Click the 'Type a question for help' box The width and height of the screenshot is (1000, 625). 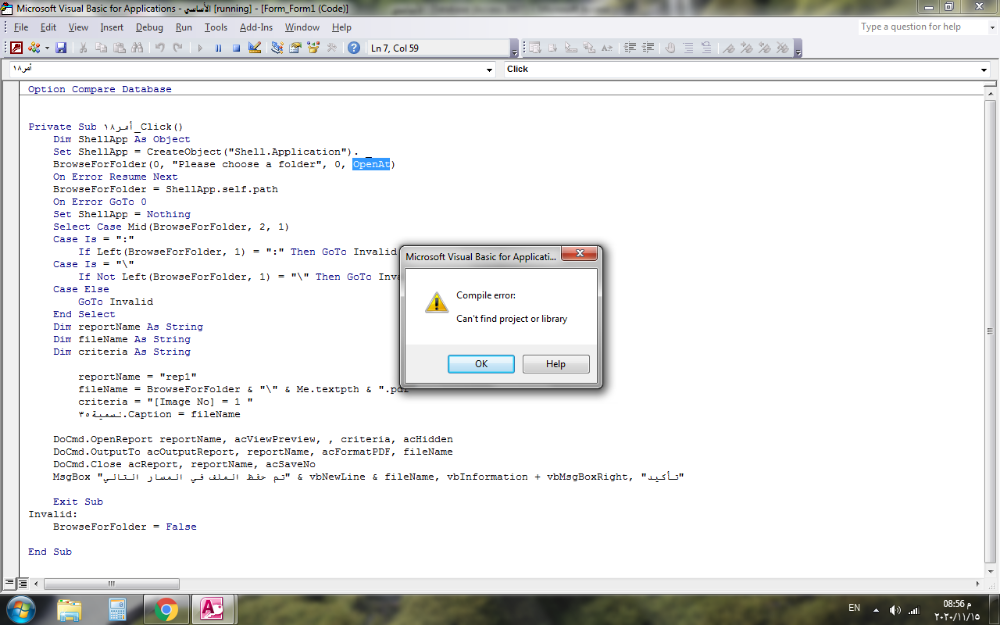tap(922, 27)
